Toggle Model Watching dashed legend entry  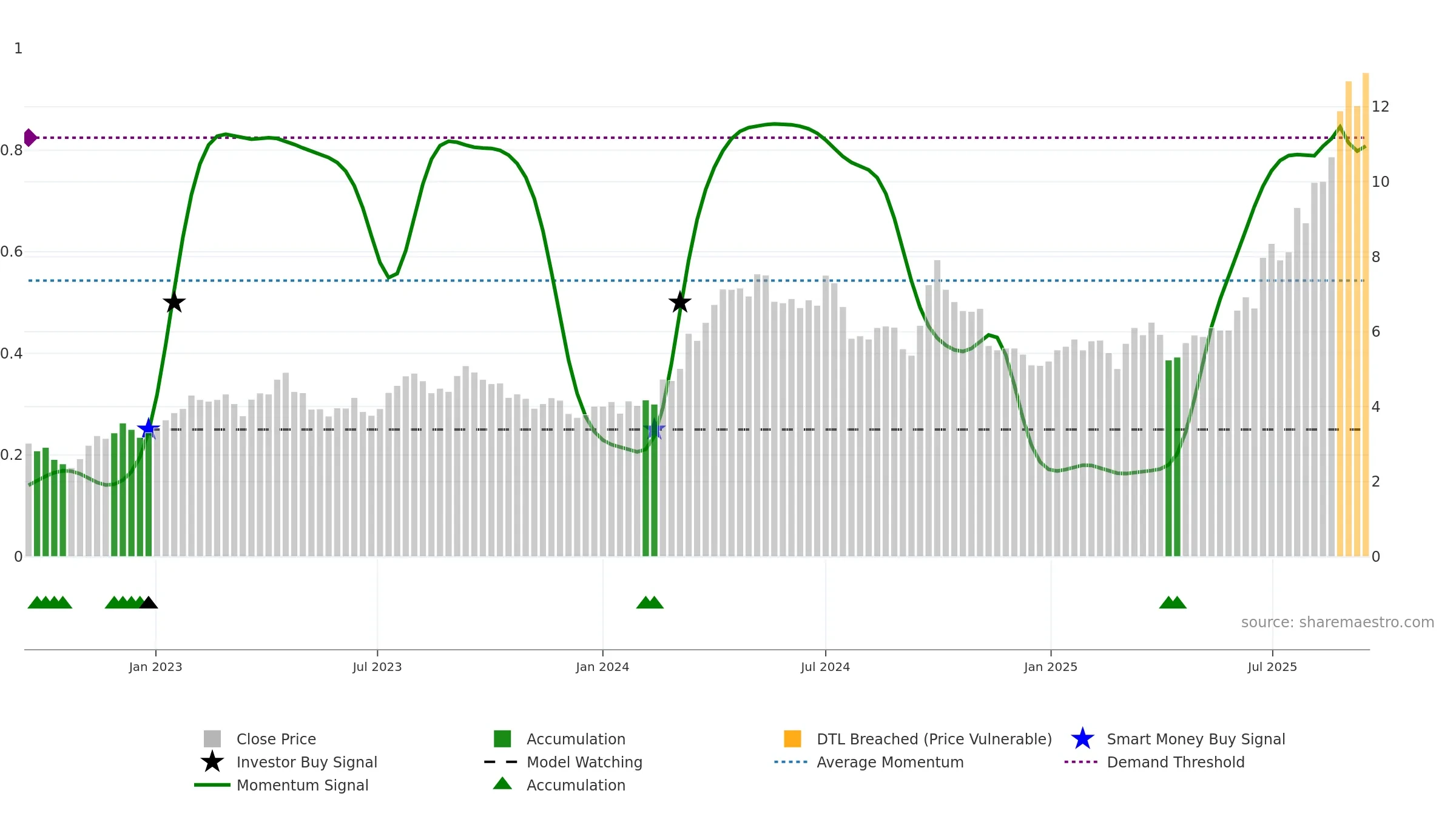click(x=501, y=762)
